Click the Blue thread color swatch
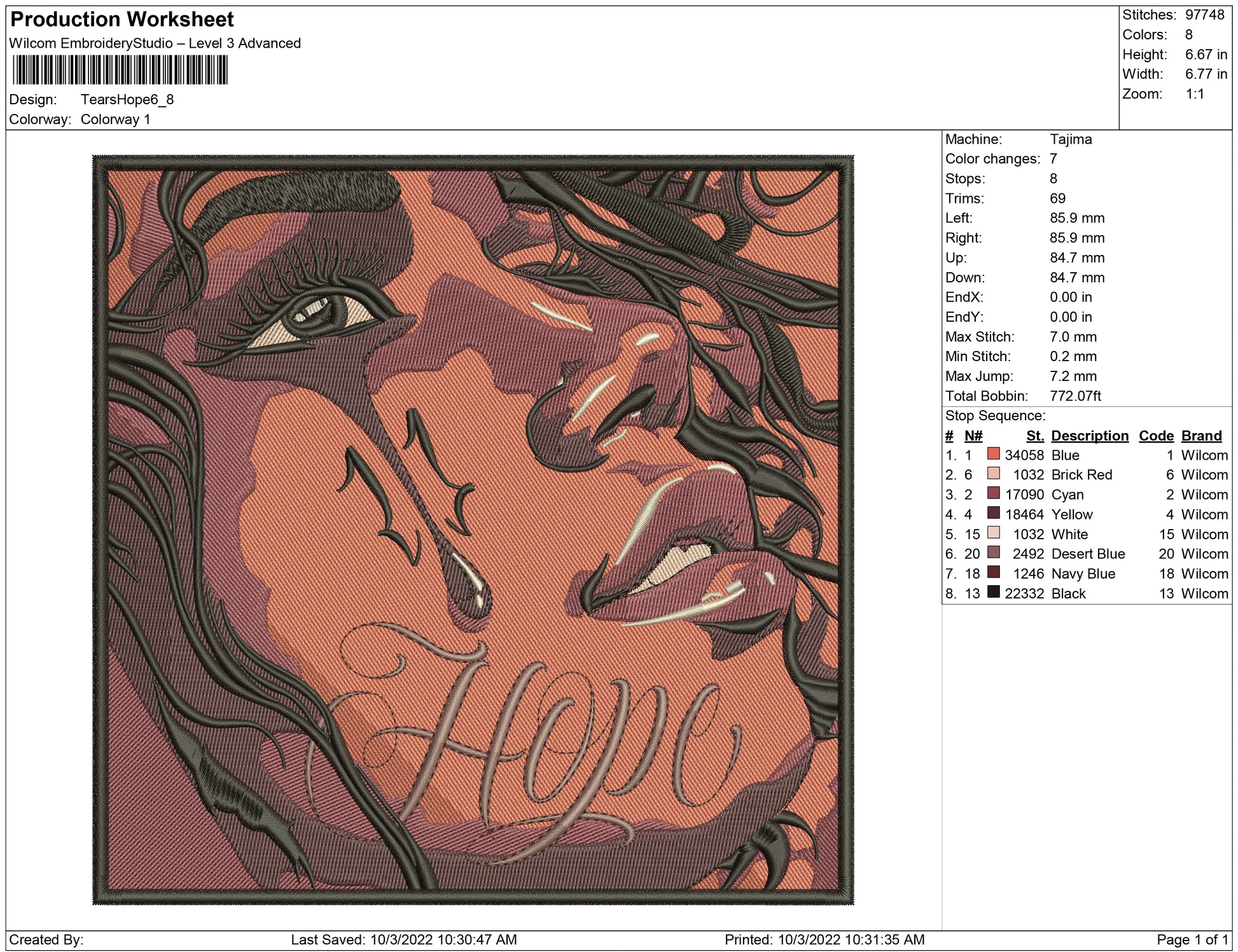Screen dimensions: 1238x952 point(993,454)
